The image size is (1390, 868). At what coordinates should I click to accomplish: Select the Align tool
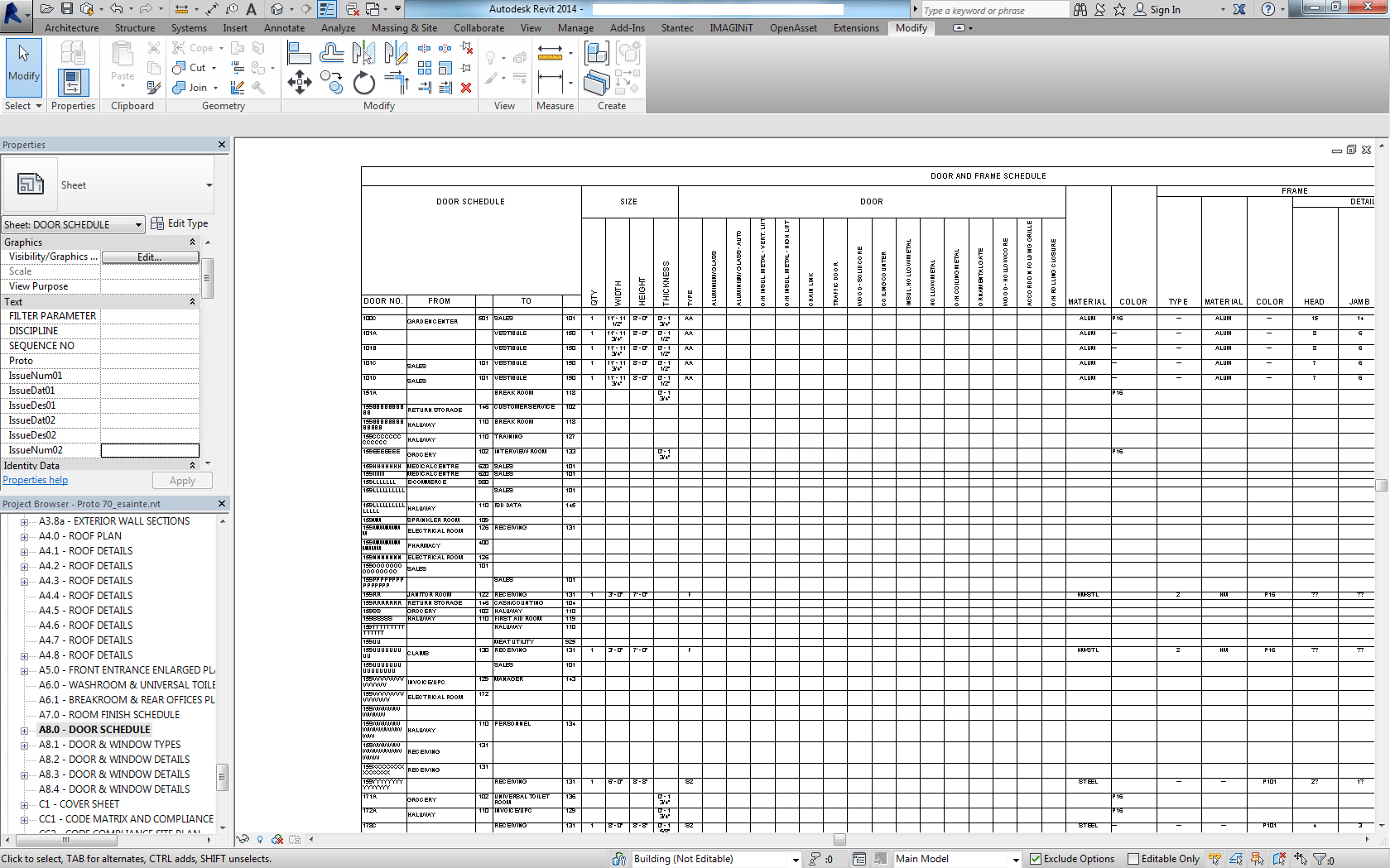click(298, 51)
